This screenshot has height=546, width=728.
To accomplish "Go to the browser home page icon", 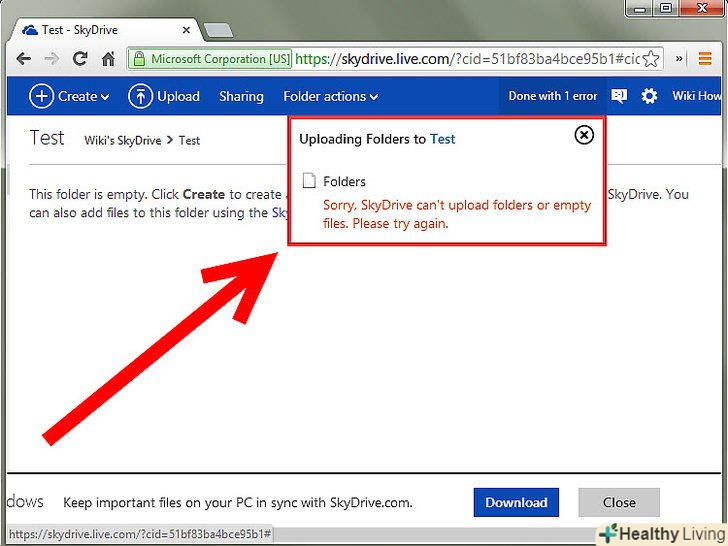I will click(x=108, y=59).
